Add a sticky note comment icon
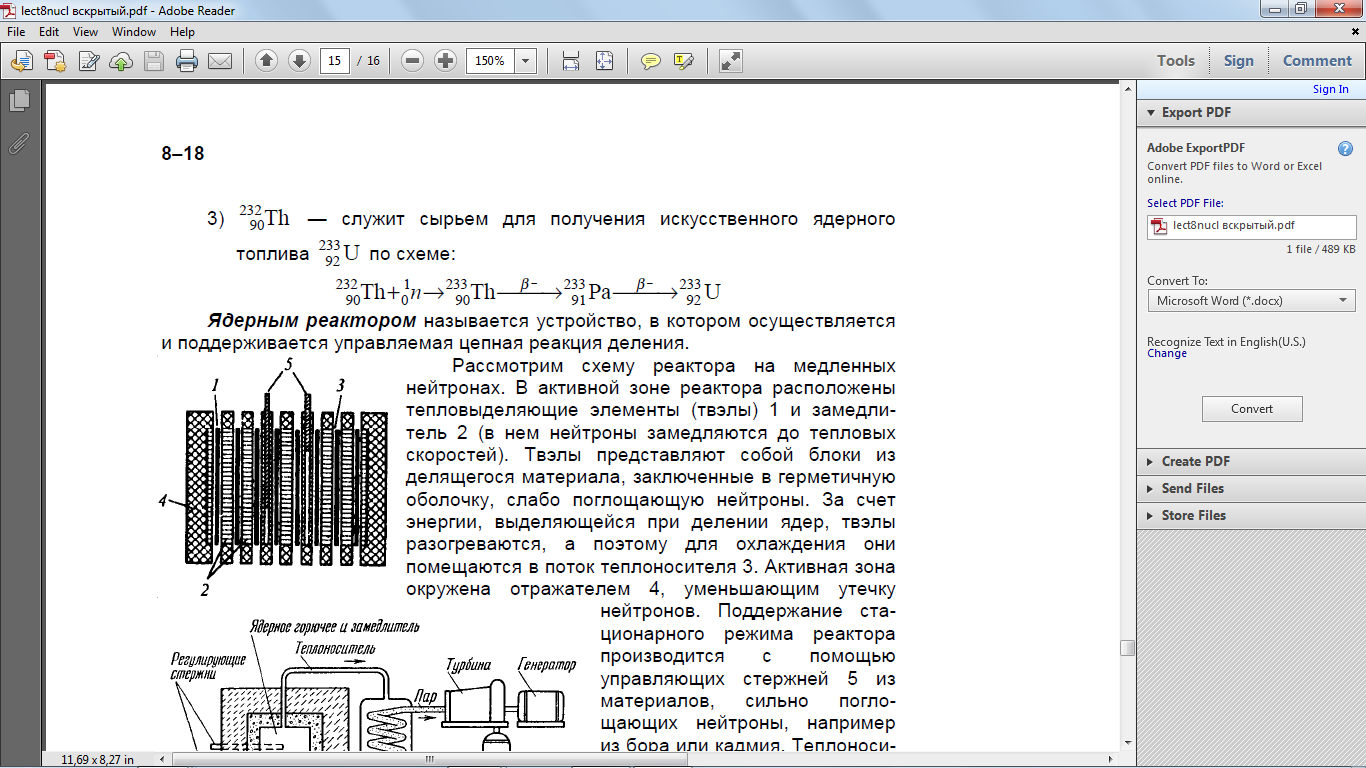1366x768 pixels. [x=651, y=61]
